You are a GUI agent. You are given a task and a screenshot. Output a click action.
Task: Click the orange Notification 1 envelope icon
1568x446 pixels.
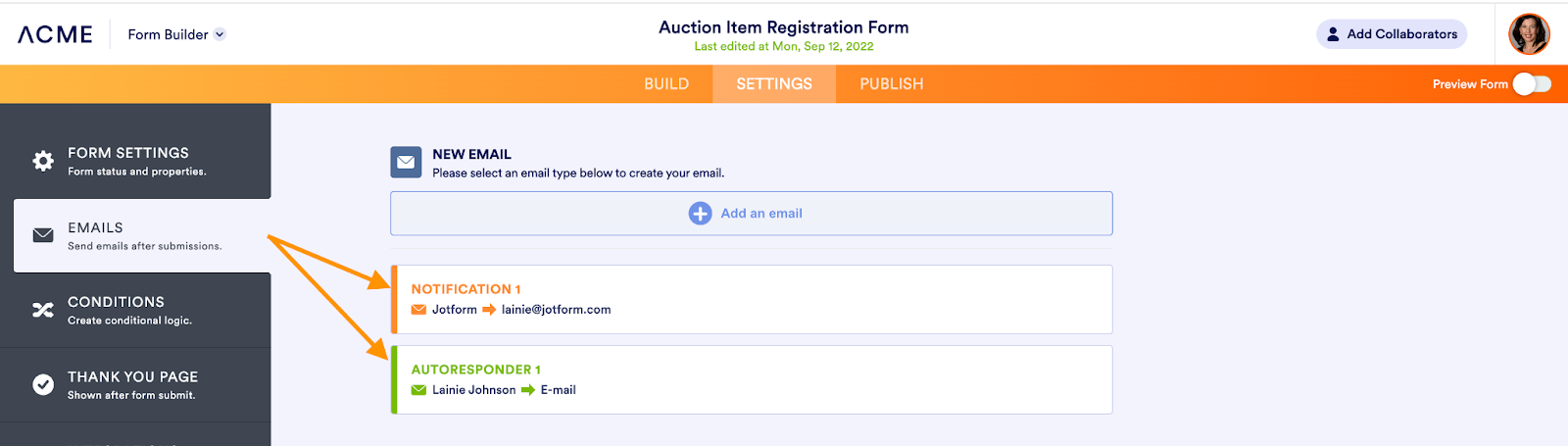419,310
